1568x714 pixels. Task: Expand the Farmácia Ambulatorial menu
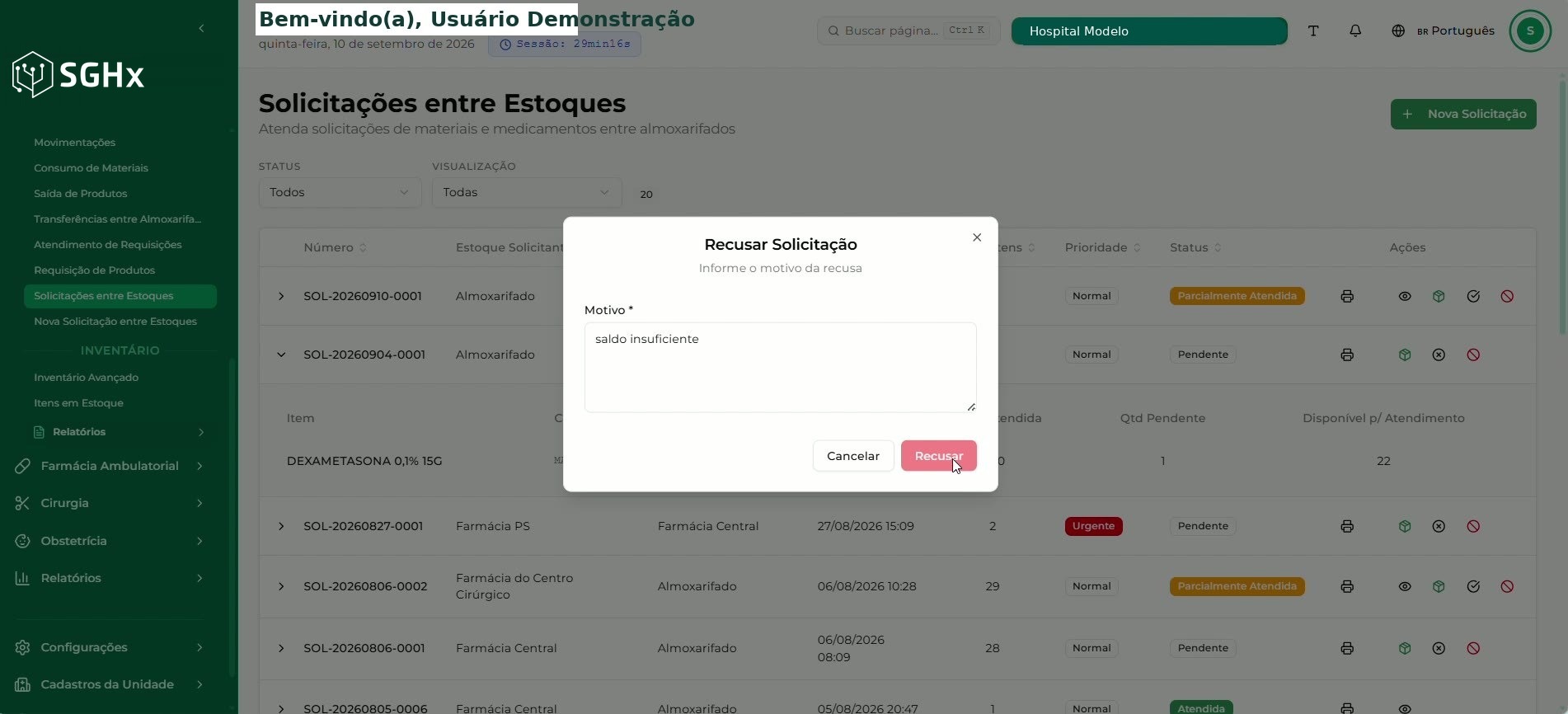click(110, 466)
